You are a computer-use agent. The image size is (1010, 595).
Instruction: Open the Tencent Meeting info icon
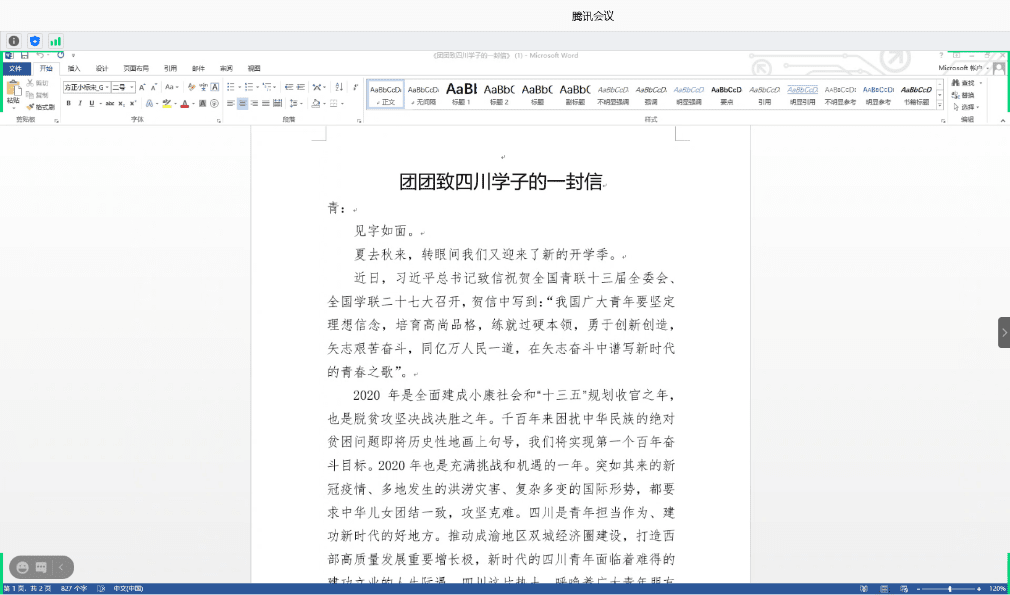coord(14,41)
